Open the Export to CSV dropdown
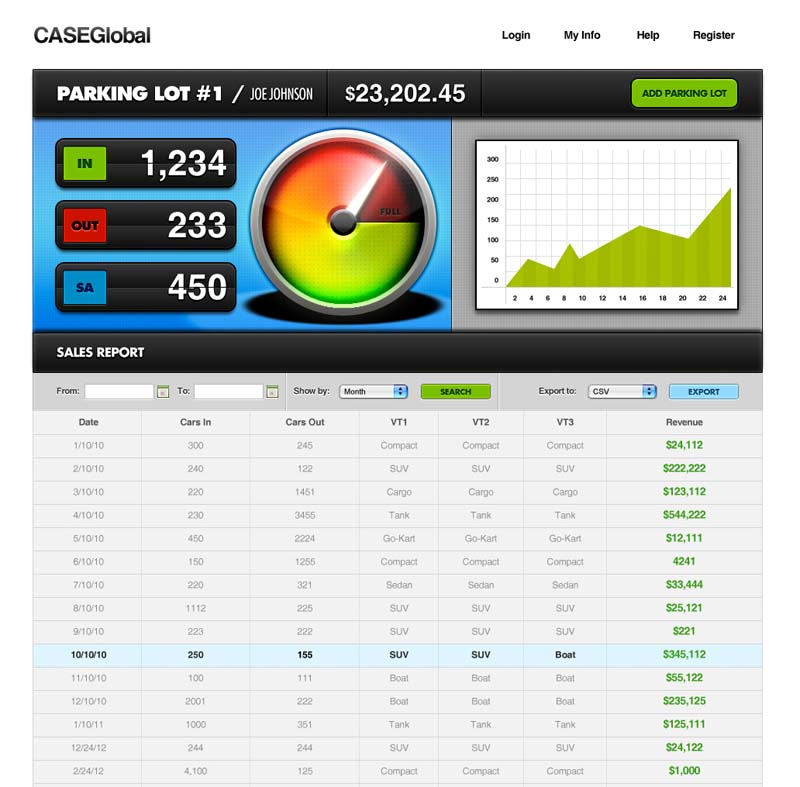This screenshot has width=800, height=787. click(x=621, y=391)
